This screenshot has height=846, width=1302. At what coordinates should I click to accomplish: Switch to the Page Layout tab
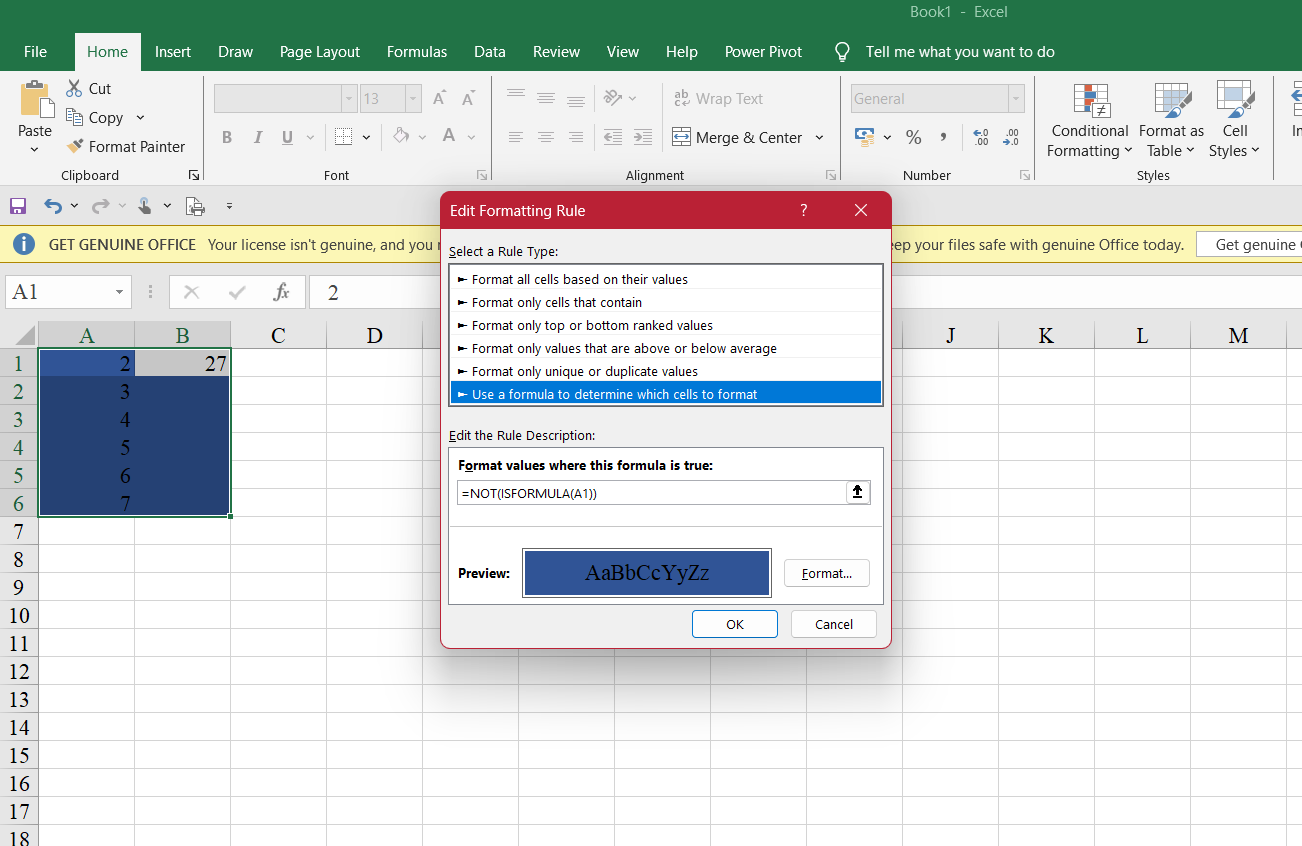coord(320,52)
